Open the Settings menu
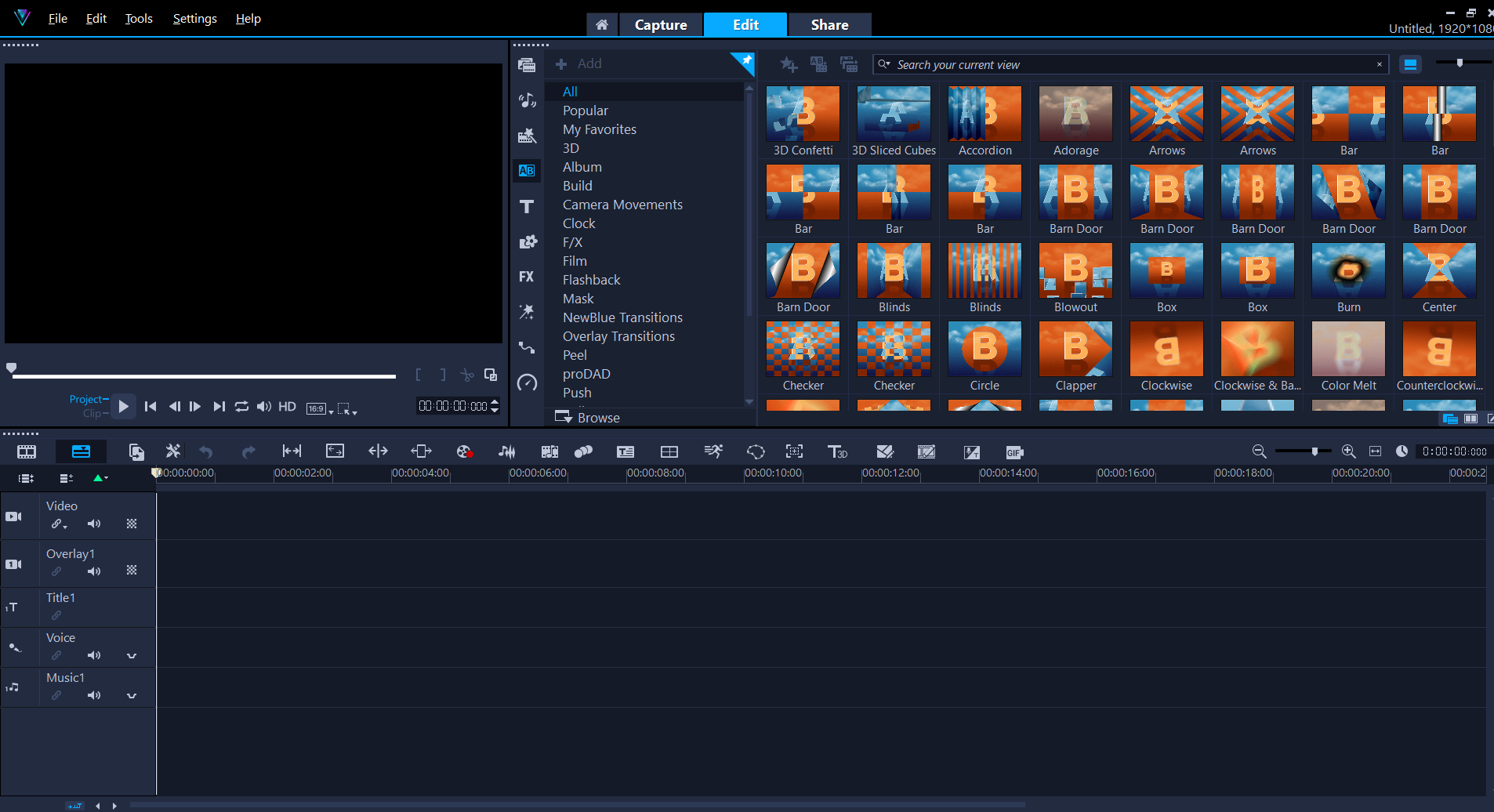1494x812 pixels. pyautogui.click(x=194, y=18)
